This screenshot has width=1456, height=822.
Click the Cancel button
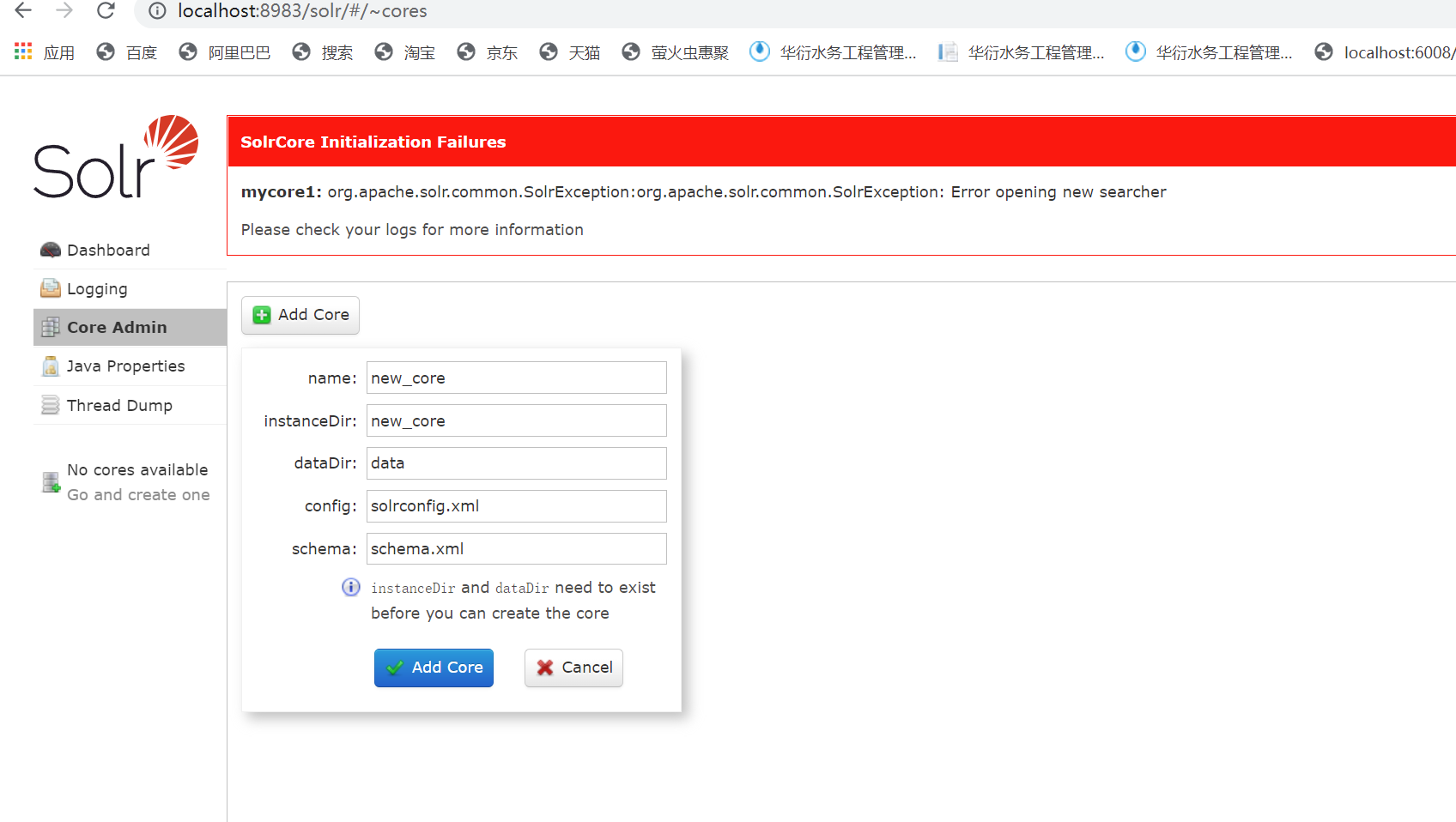coord(573,668)
